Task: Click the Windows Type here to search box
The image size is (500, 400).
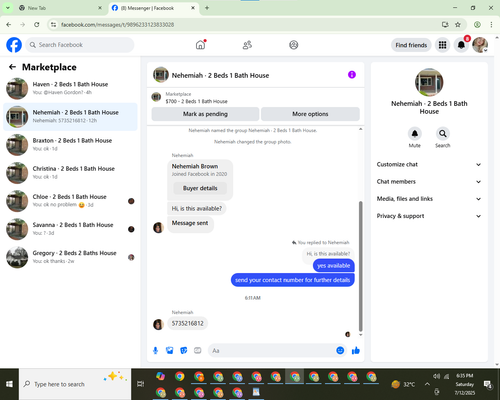Action: coord(75,384)
